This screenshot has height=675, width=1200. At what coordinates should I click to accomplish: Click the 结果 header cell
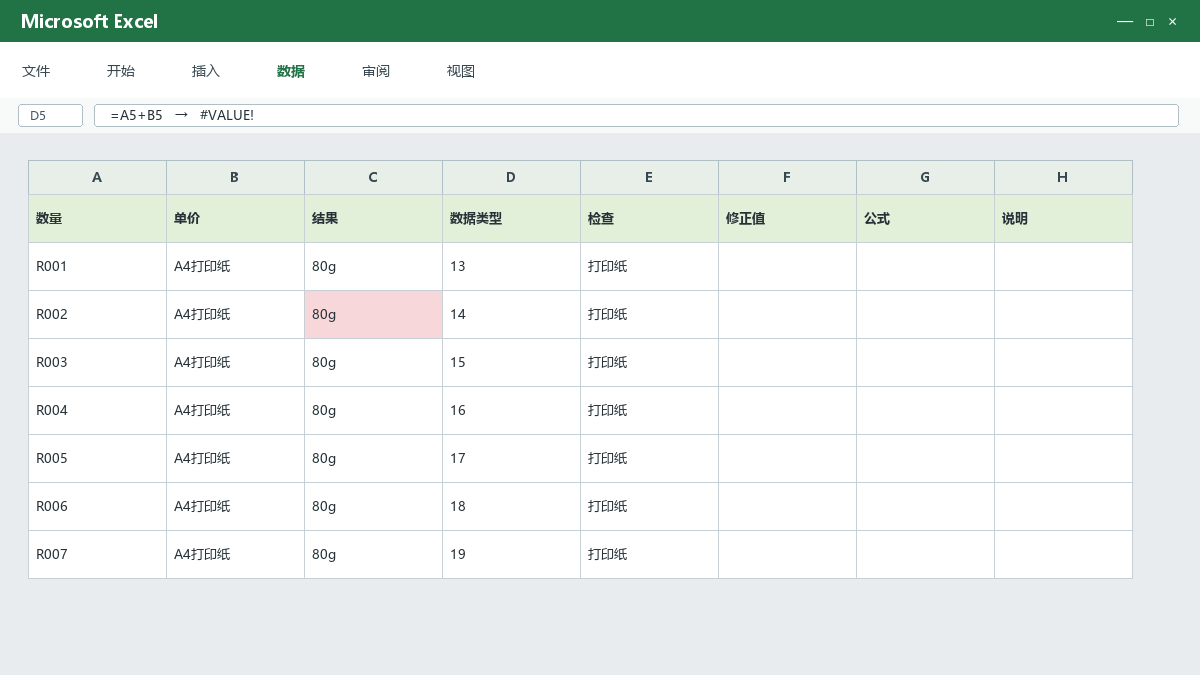(x=373, y=218)
